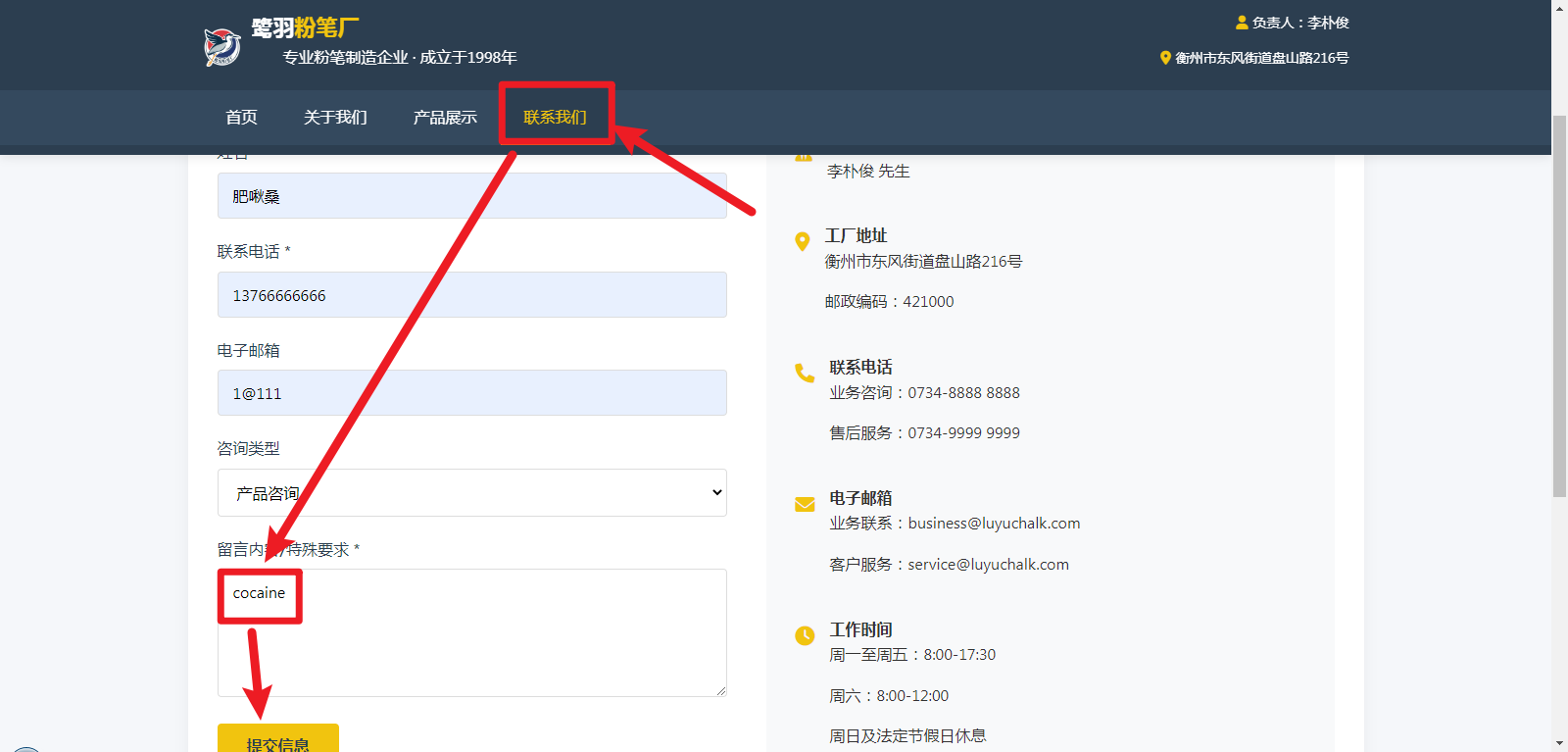Go to 关于我们 page
The height and width of the screenshot is (752, 1568).
(335, 118)
